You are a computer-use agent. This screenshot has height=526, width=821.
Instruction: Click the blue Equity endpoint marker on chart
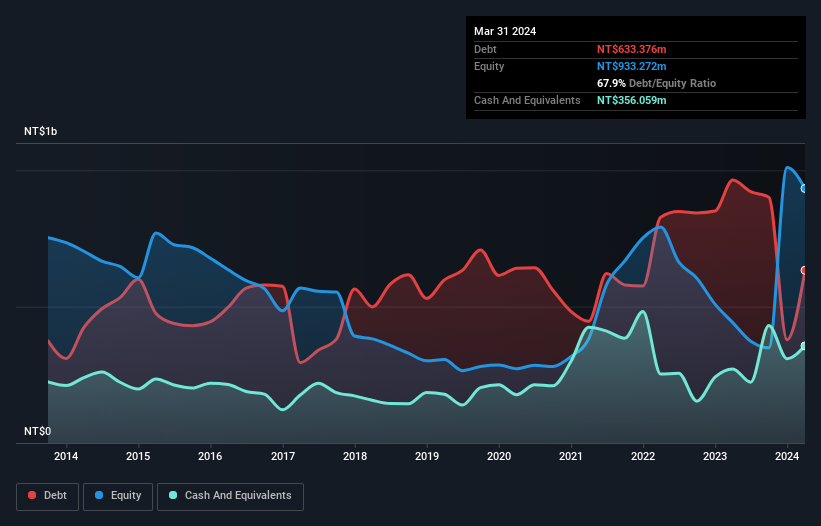pos(804,188)
